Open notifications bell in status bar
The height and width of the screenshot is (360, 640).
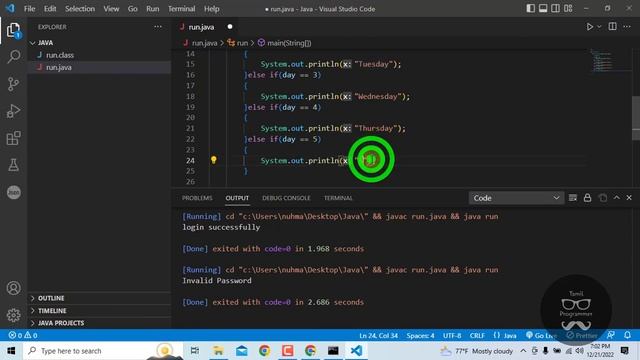click(x=627, y=335)
